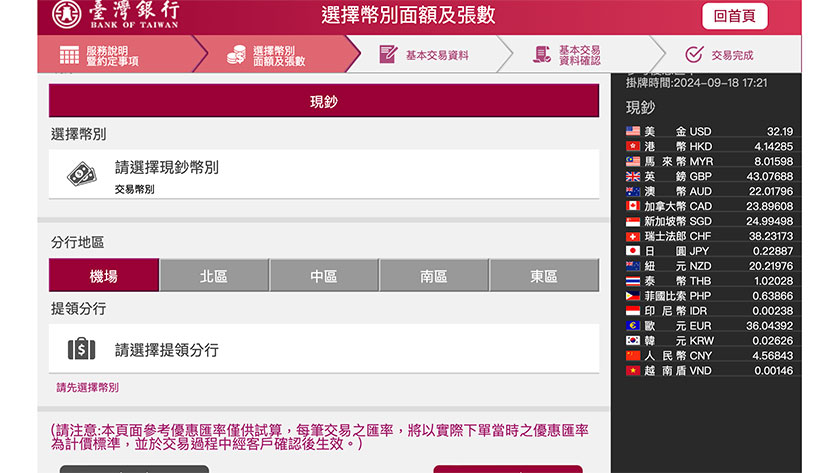Screen dimensions: 840x473
Task: Pick the 東區 region tab
Action: (x=544, y=276)
